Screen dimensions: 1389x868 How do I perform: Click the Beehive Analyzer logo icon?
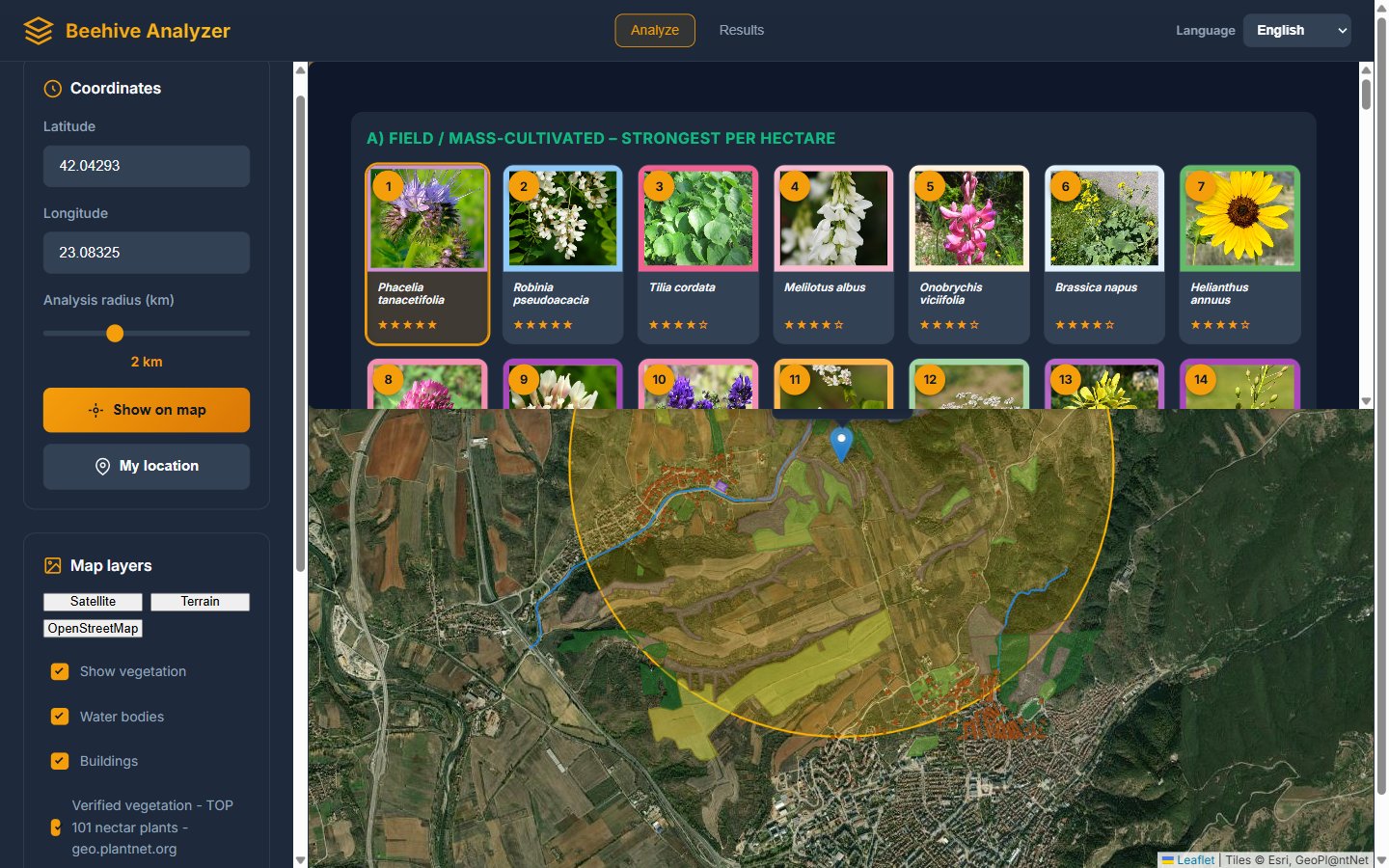tap(39, 31)
